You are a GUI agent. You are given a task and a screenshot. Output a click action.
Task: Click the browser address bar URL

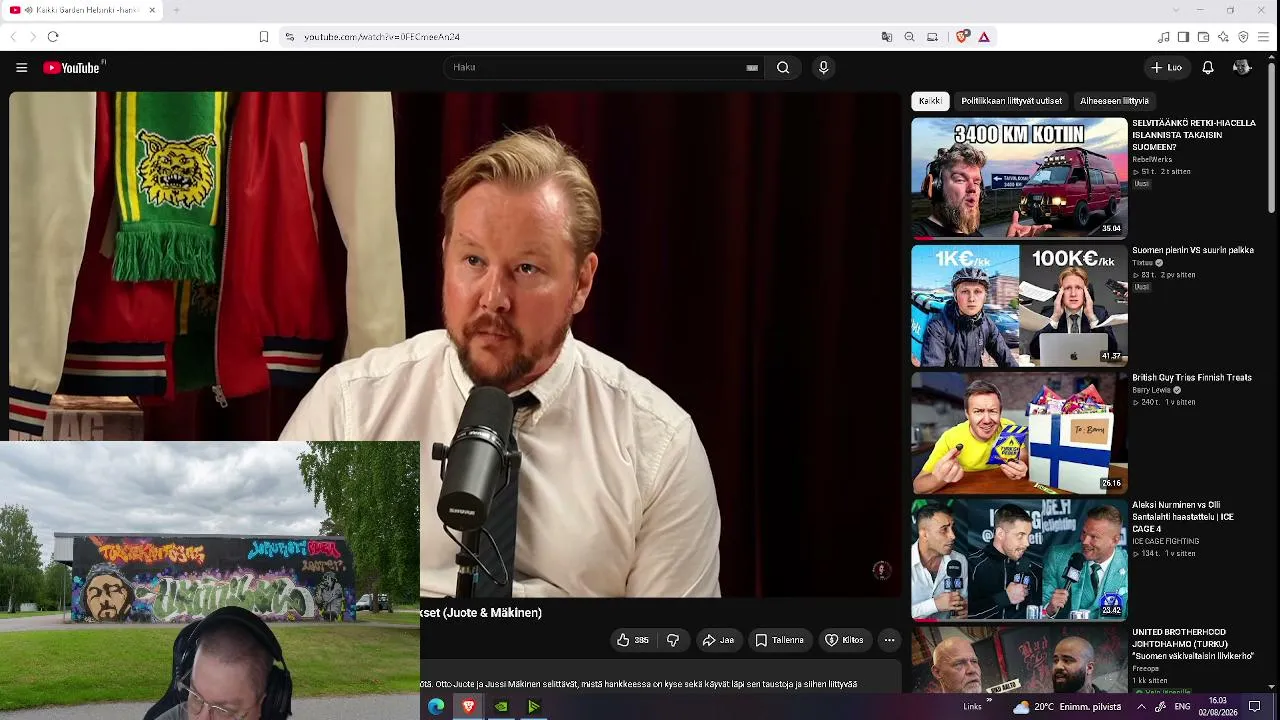[x=382, y=37]
